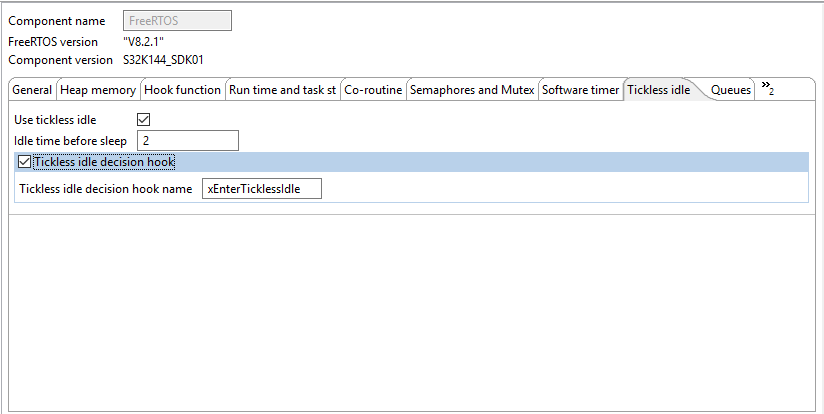
Task: Click the Idle time before sleep field
Action: [x=188, y=140]
